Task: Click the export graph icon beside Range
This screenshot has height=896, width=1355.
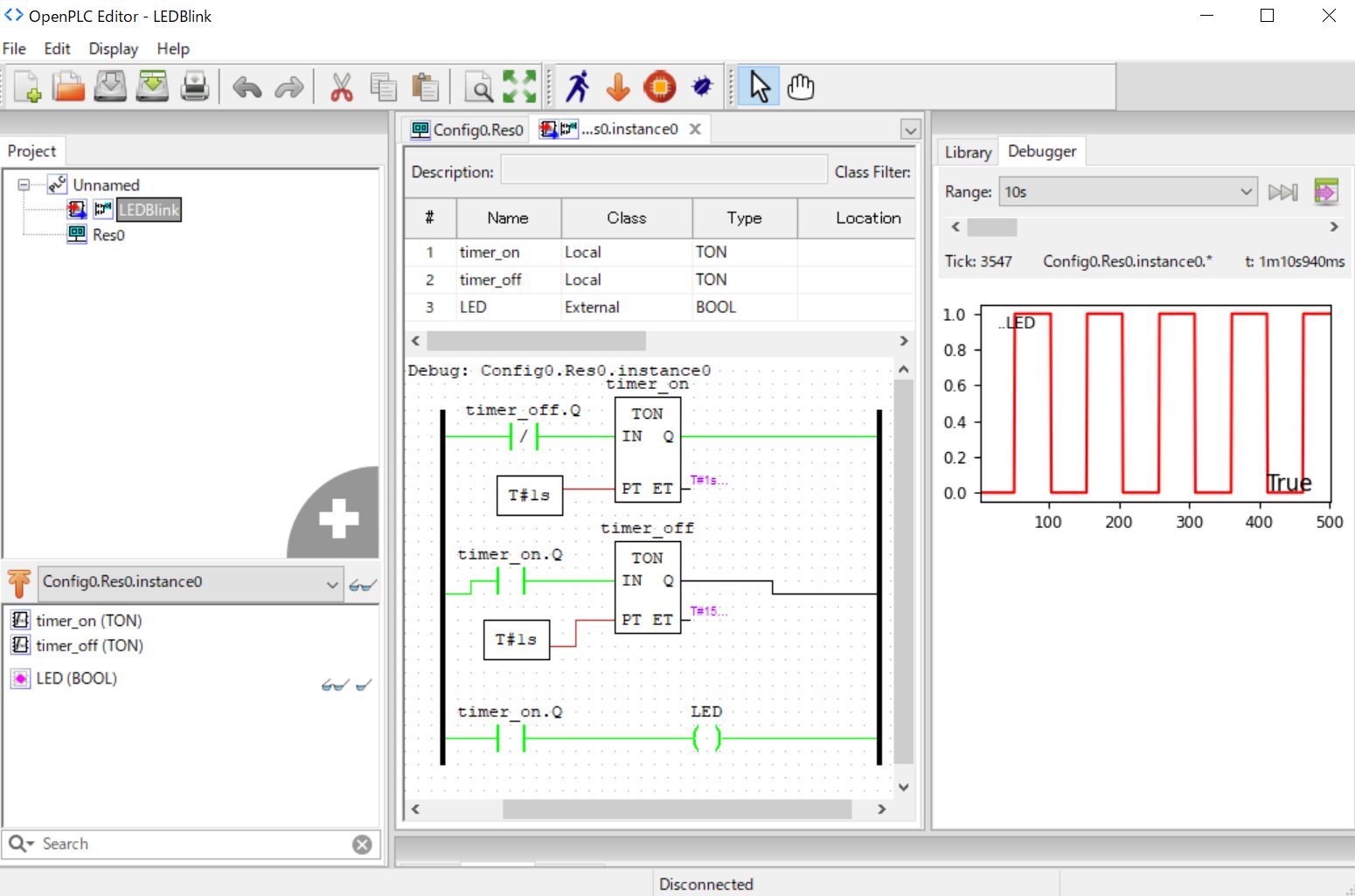Action: [x=1325, y=191]
